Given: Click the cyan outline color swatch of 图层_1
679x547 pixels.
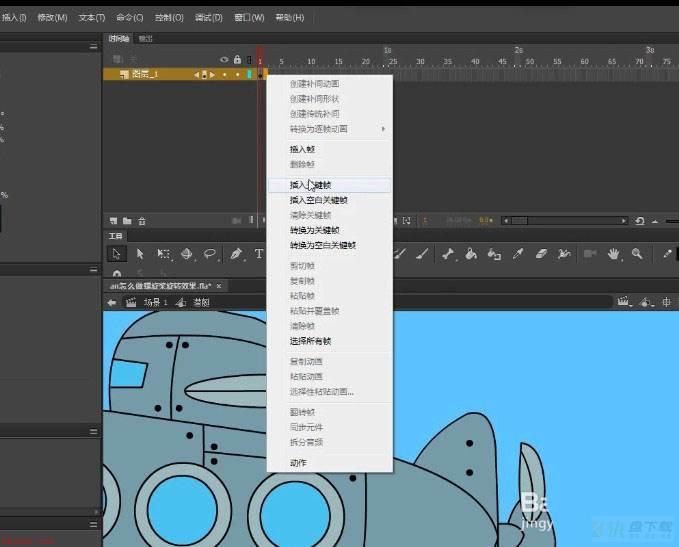Looking at the screenshot, I should click(249, 74).
